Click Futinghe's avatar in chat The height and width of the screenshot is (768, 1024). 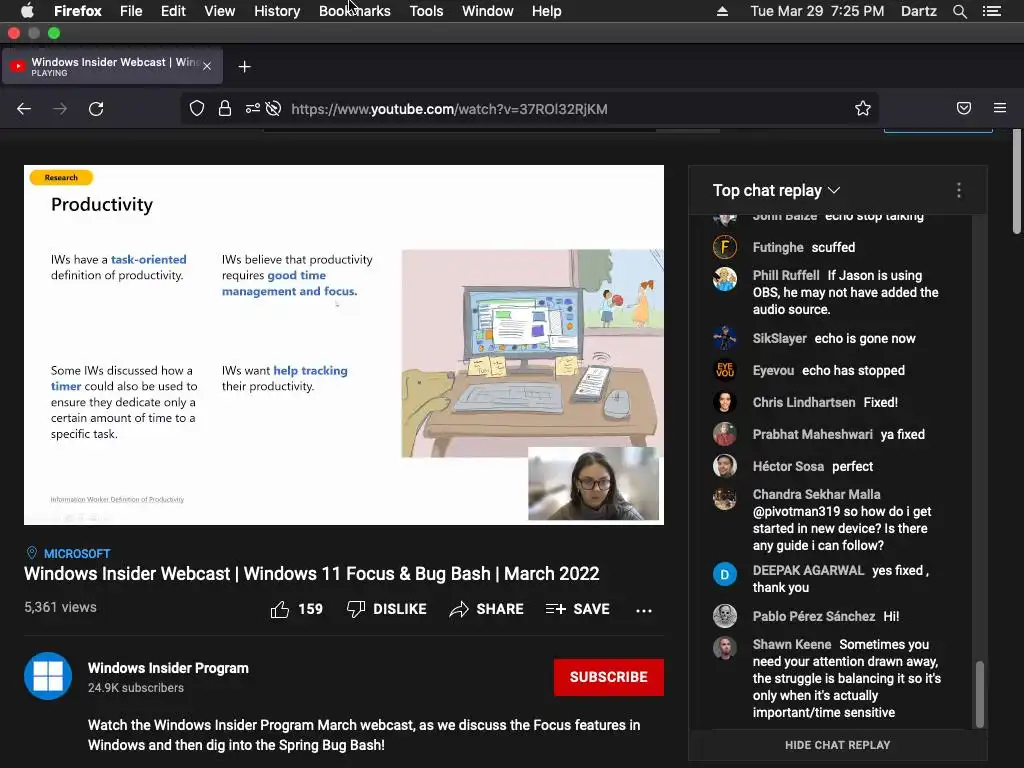pyautogui.click(x=725, y=248)
